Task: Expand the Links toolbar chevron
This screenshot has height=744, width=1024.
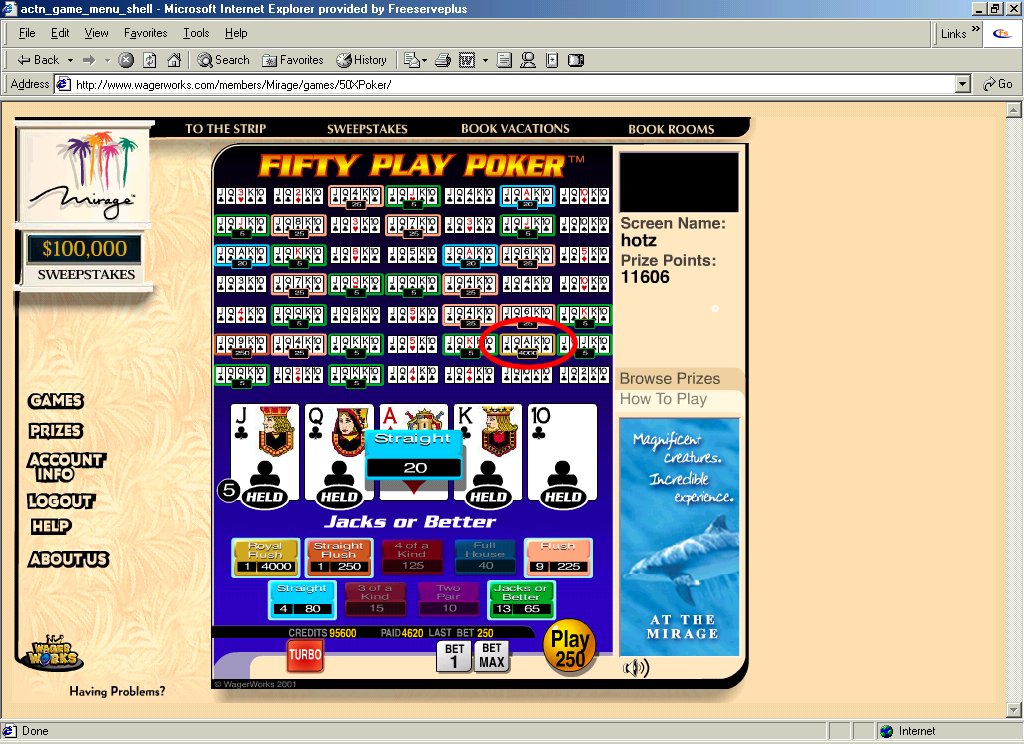Action: [x=976, y=29]
